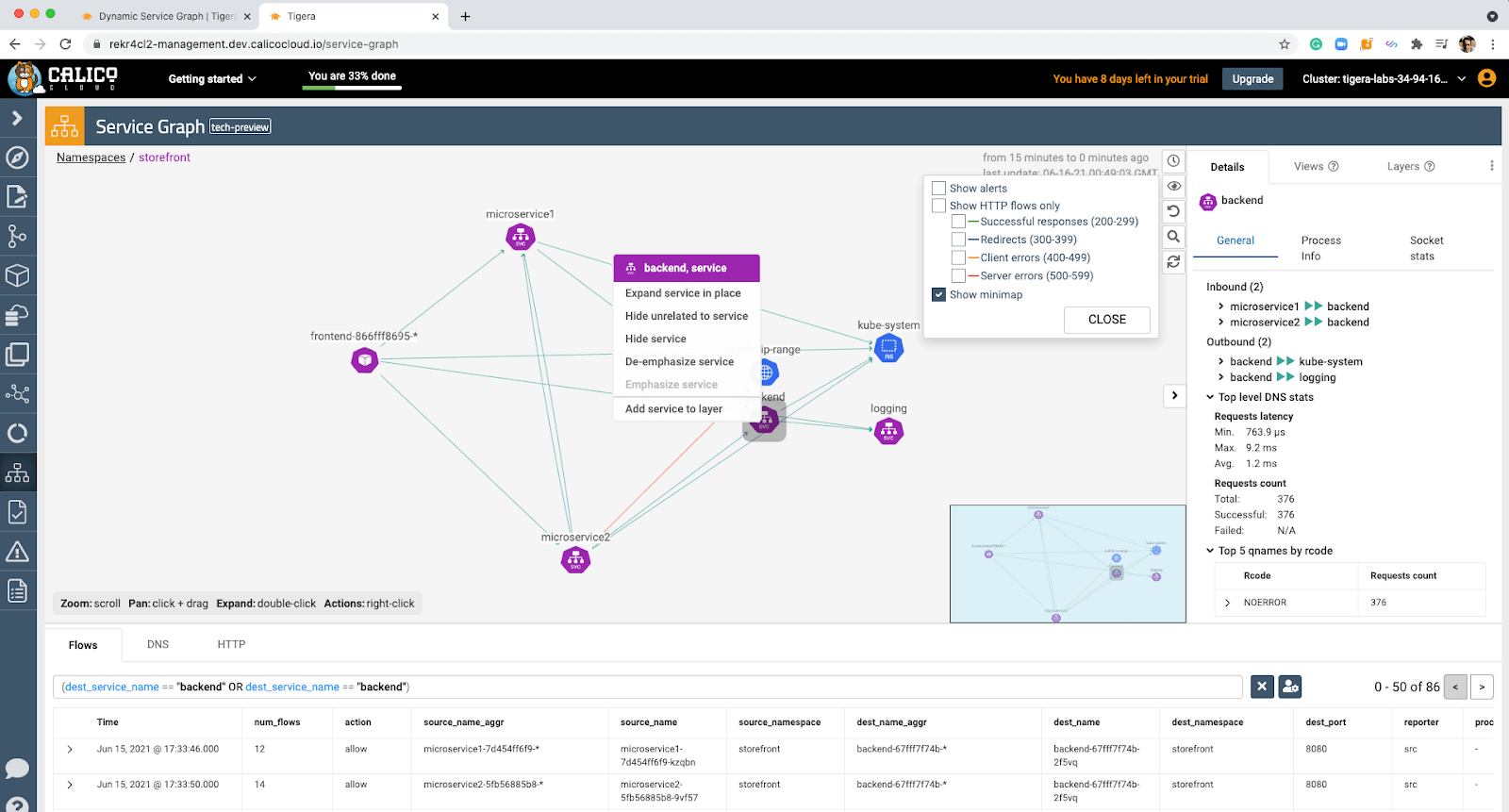This screenshot has height=812, width=1509.
Task: Check Redirects (300-399) checkbox
Action: [958, 240]
